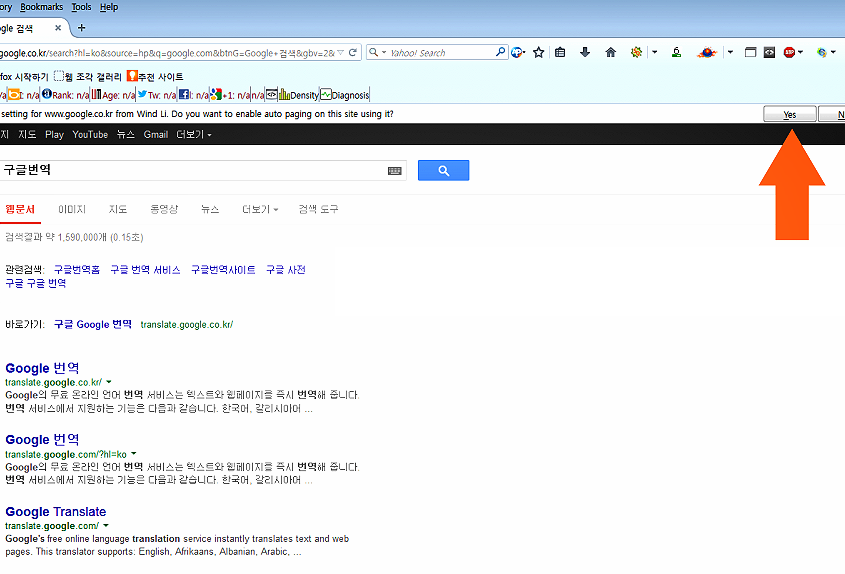Click related search 구글 사전
Viewport: 845px width, 574px height.
click(x=286, y=269)
